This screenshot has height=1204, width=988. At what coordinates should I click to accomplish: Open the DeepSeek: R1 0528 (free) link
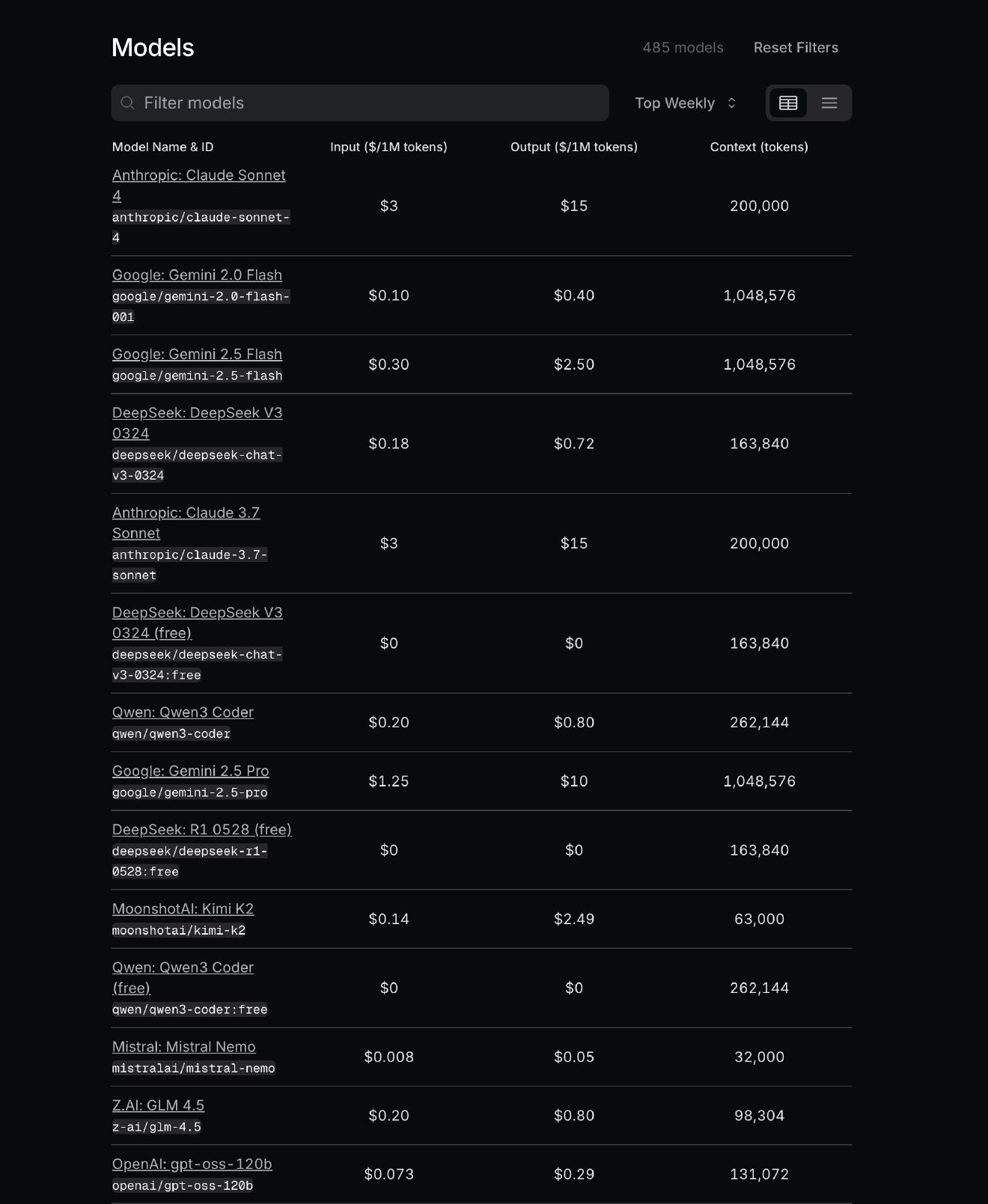tap(201, 829)
